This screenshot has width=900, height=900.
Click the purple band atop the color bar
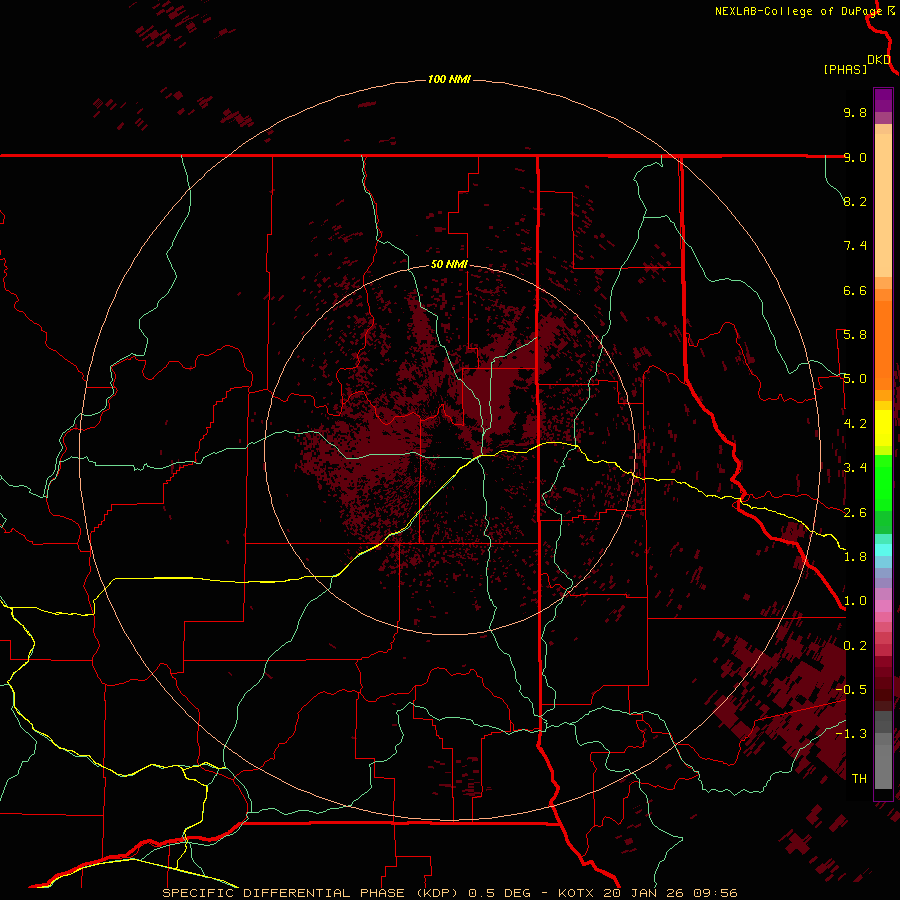tap(883, 100)
